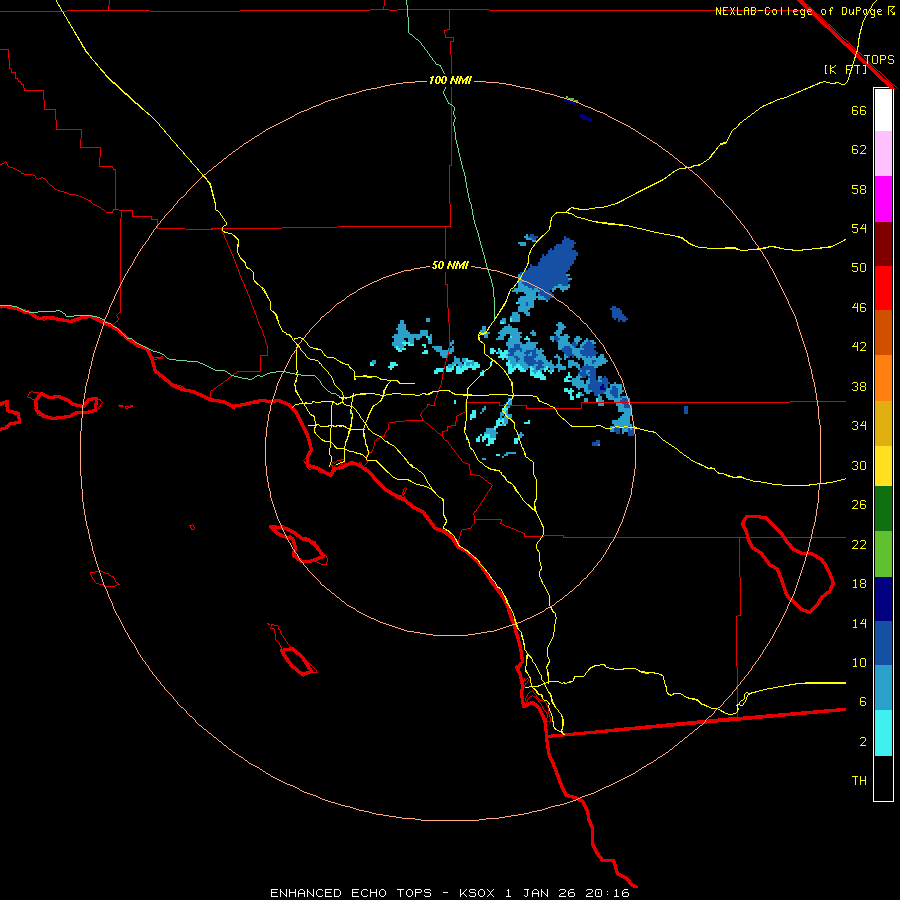Pick the gold legend swatch
Image resolution: width=900 pixels, height=900 pixels.
click(883, 423)
